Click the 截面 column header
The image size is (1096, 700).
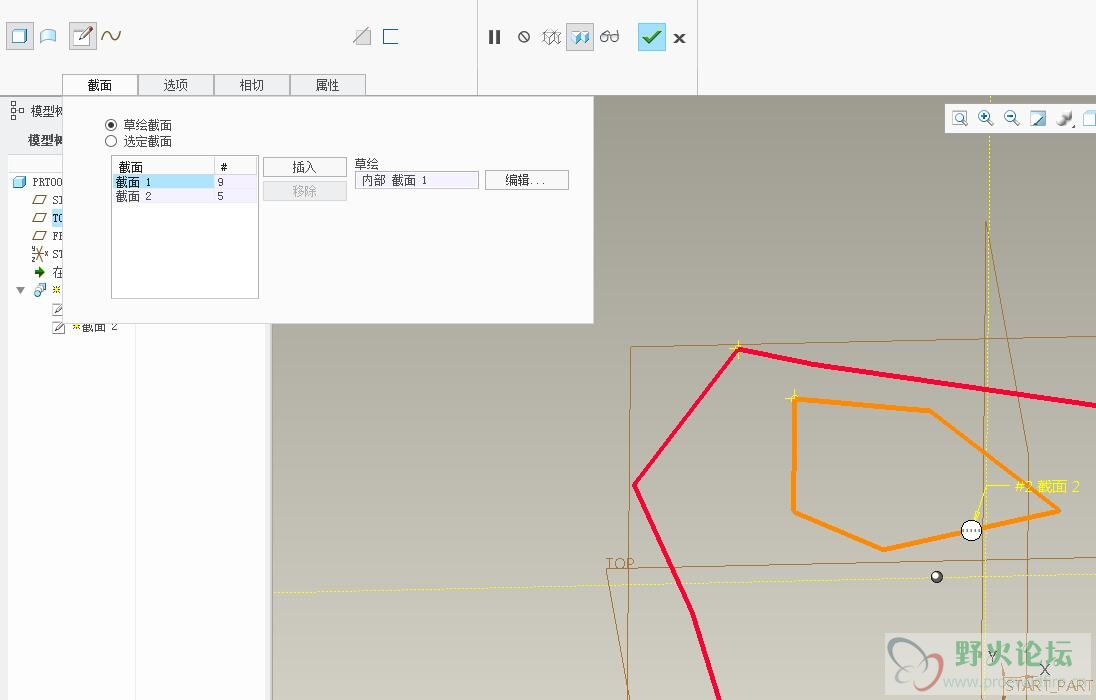tap(164, 166)
